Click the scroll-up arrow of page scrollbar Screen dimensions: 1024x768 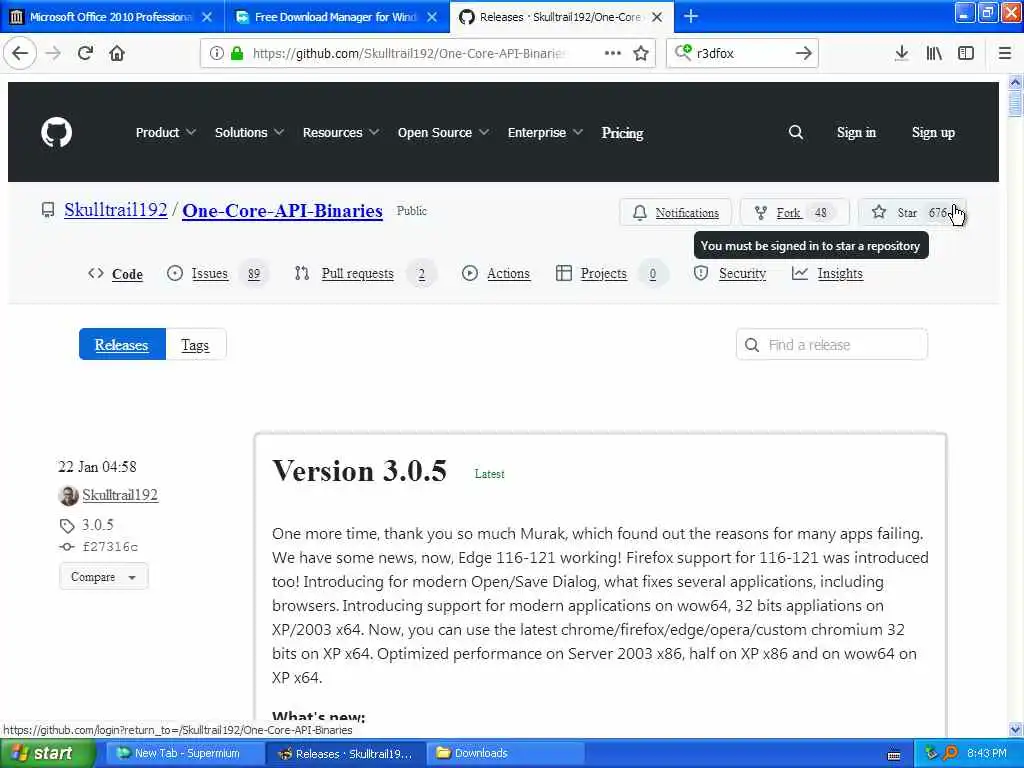click(x=1015, y=83)
